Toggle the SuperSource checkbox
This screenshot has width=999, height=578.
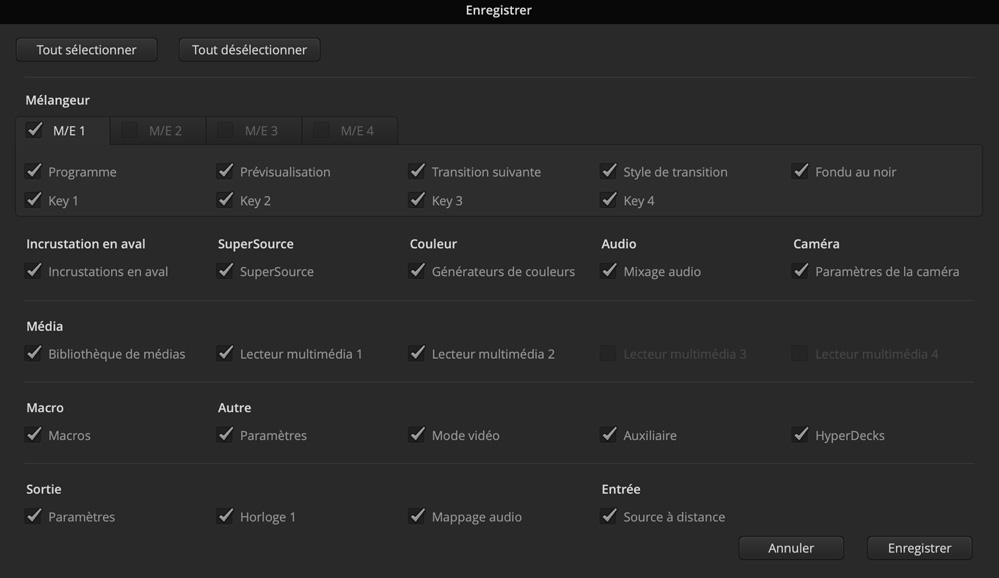[x=226, y=271]
